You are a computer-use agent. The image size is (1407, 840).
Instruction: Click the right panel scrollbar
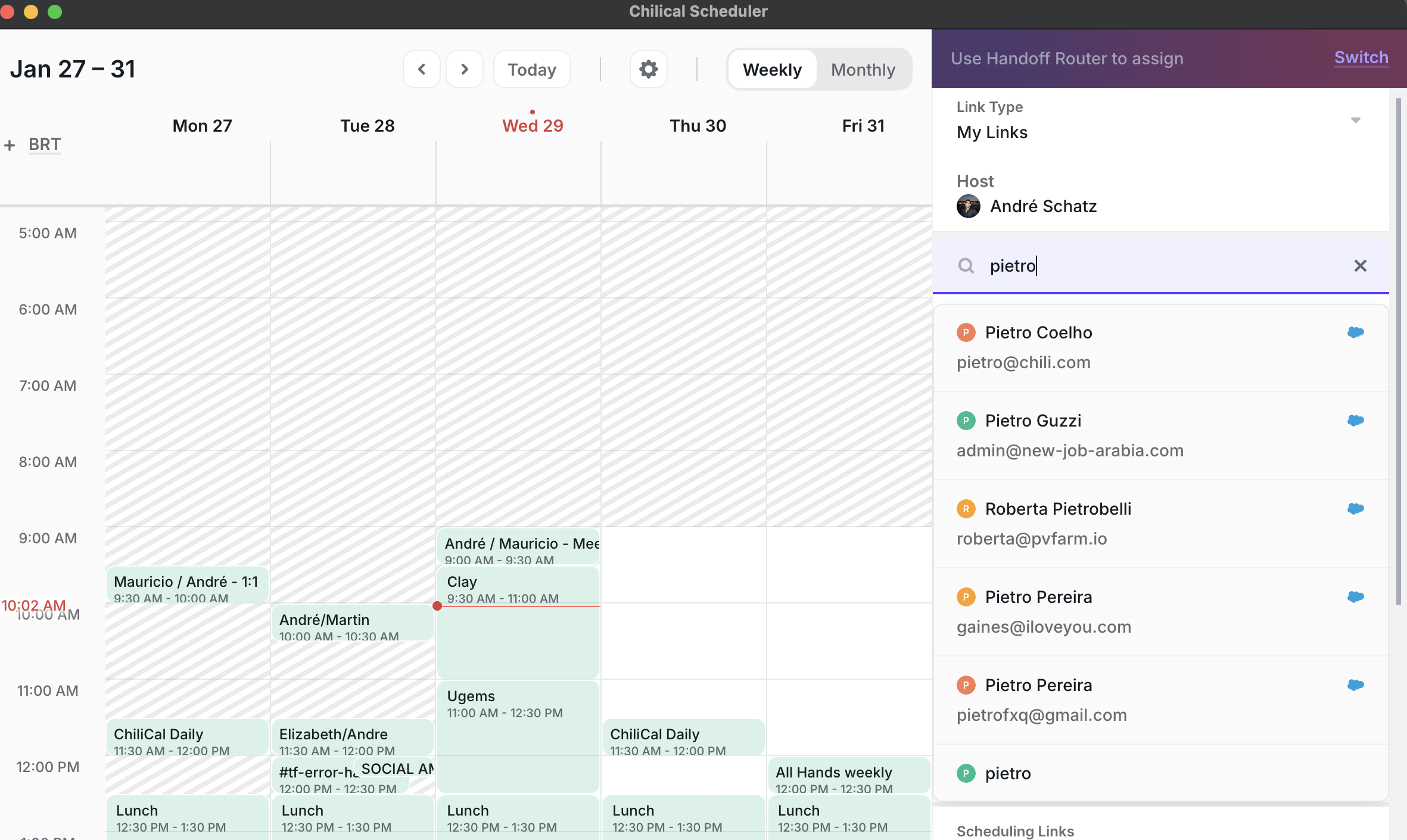coord(1399,351)
